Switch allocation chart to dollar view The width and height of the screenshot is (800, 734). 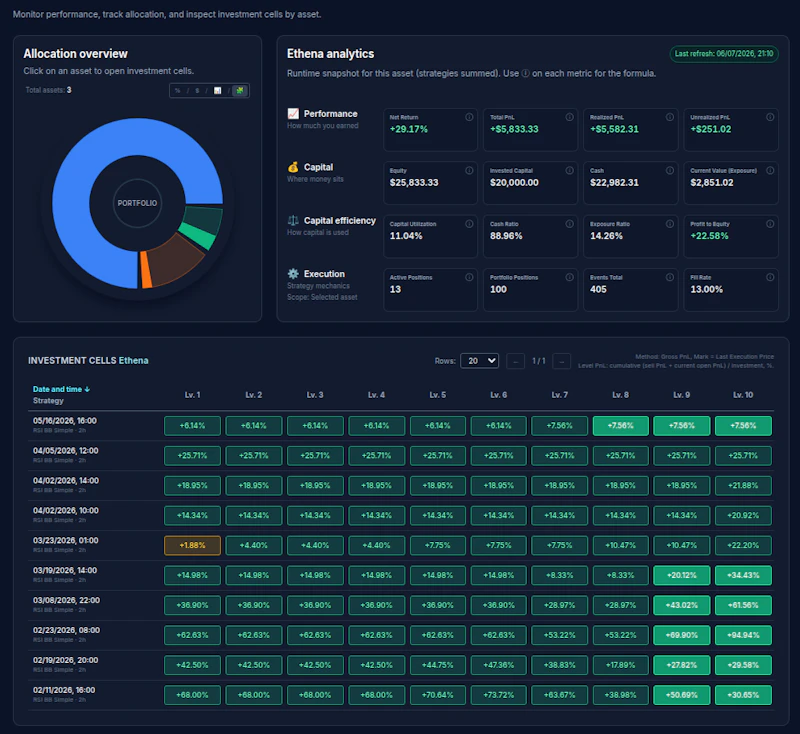(197, 91)
